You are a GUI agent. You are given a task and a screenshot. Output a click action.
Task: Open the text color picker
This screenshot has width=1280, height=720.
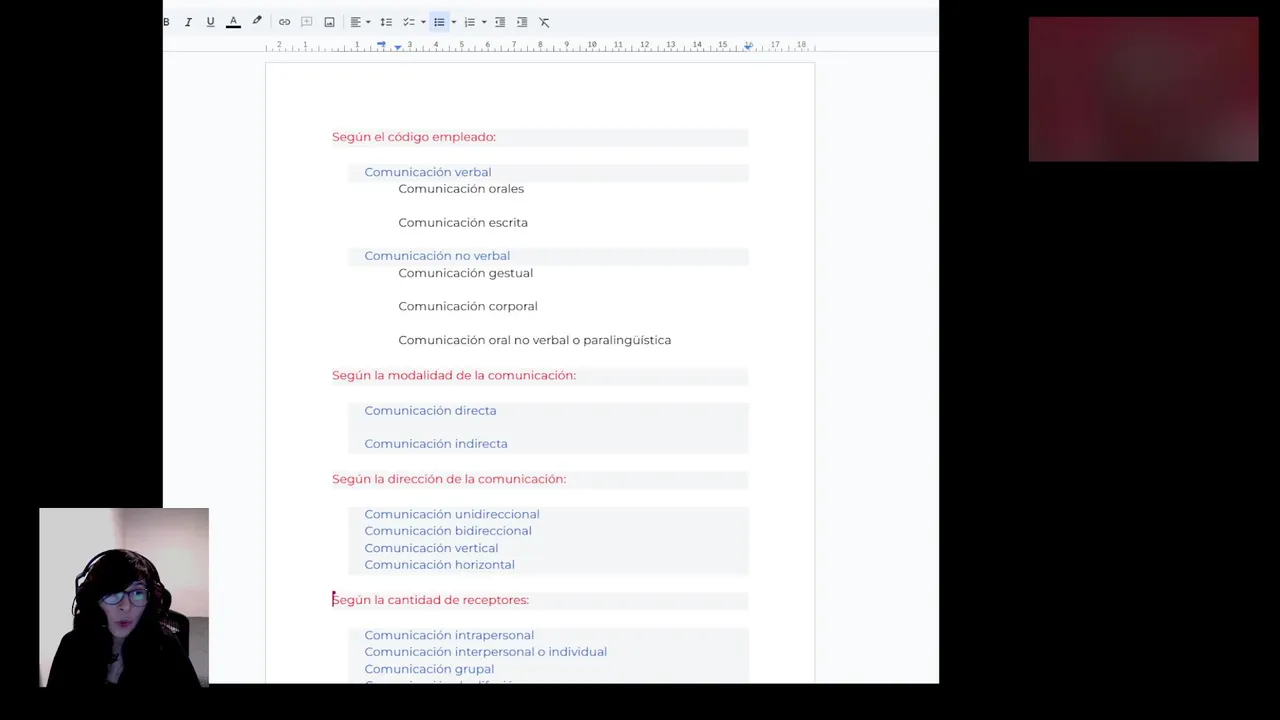click(233, 22)
